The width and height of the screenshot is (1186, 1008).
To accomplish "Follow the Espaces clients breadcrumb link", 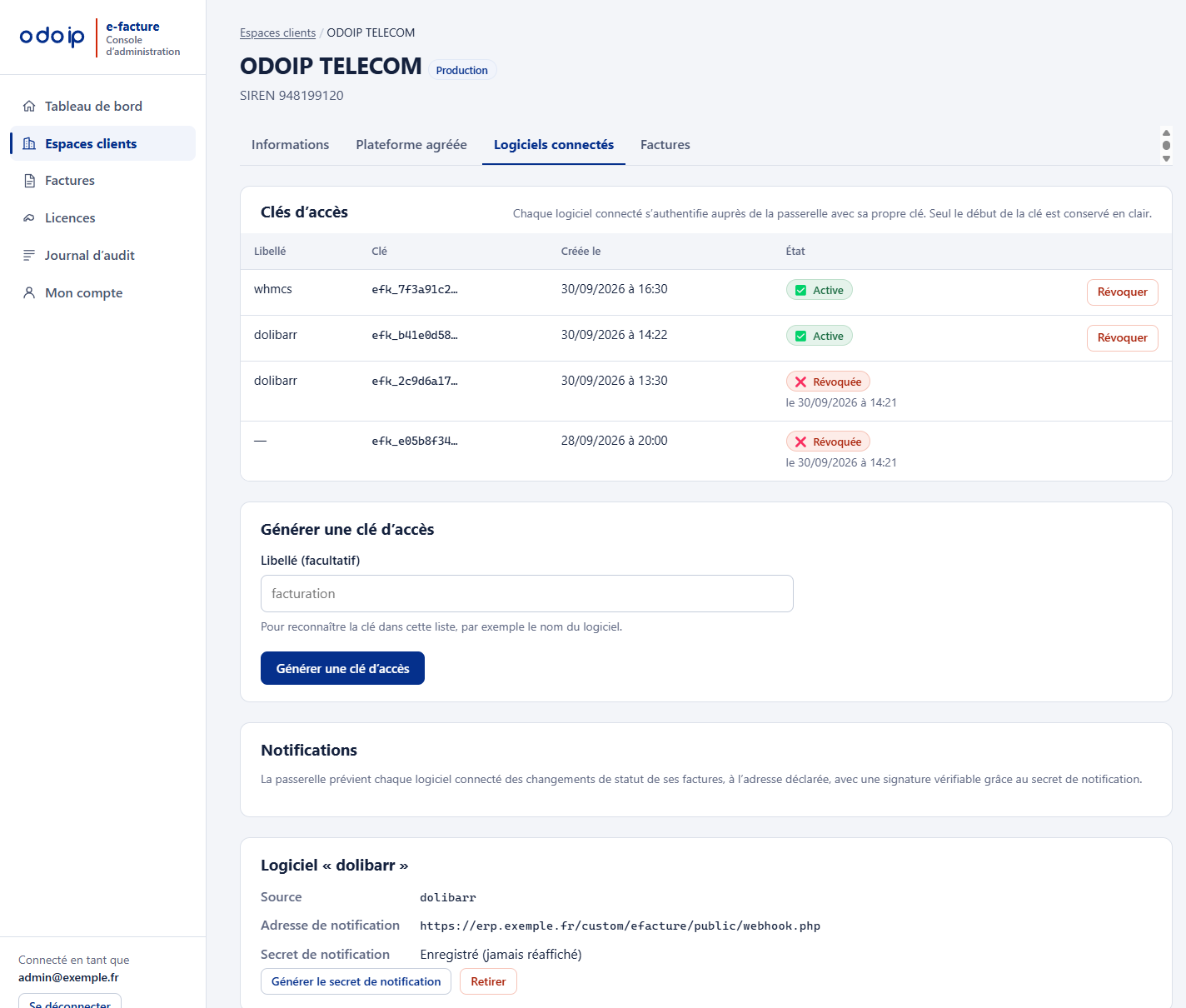I will 278,33.
